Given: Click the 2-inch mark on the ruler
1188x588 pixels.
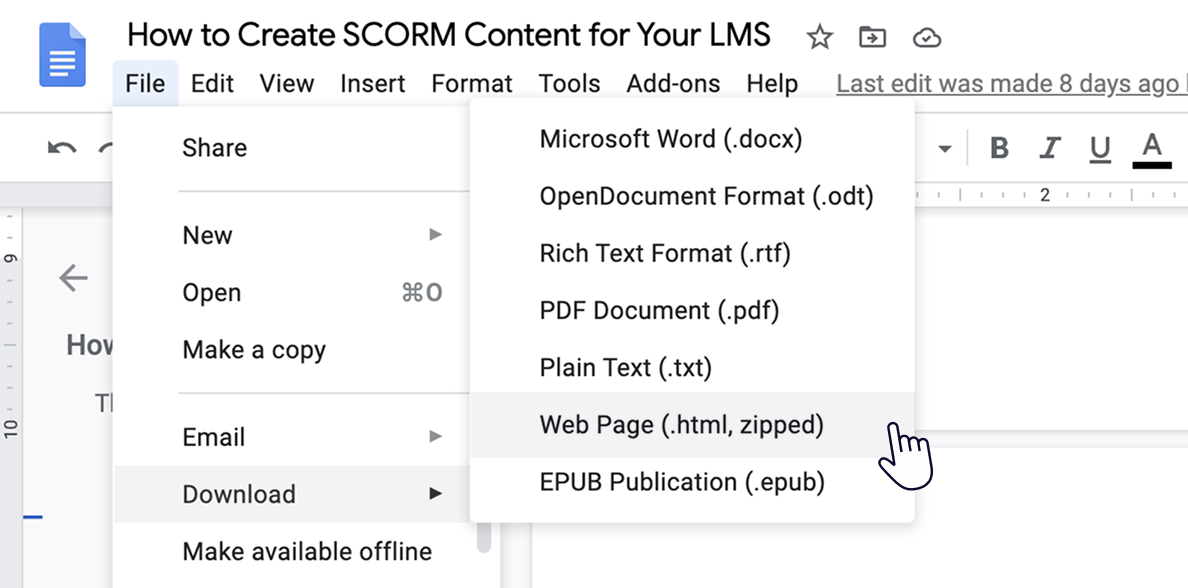Looking at the screenshot, I should (x=1046, y=196).
